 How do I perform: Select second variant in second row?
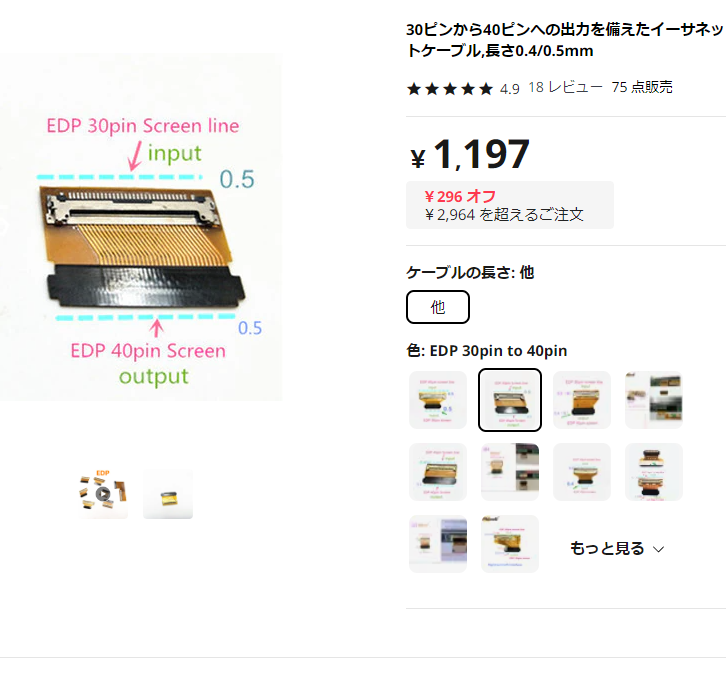point(510,472)
